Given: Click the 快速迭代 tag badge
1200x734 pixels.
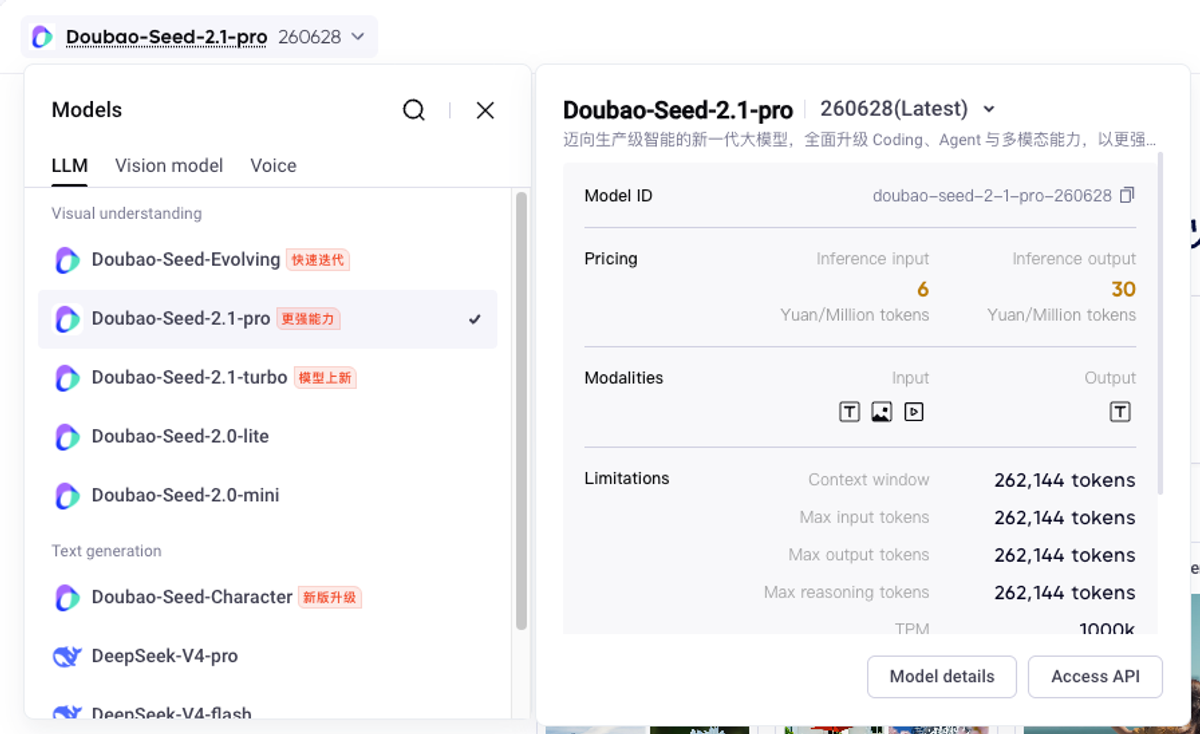Looking at the screenshot, I should point(318,260).
